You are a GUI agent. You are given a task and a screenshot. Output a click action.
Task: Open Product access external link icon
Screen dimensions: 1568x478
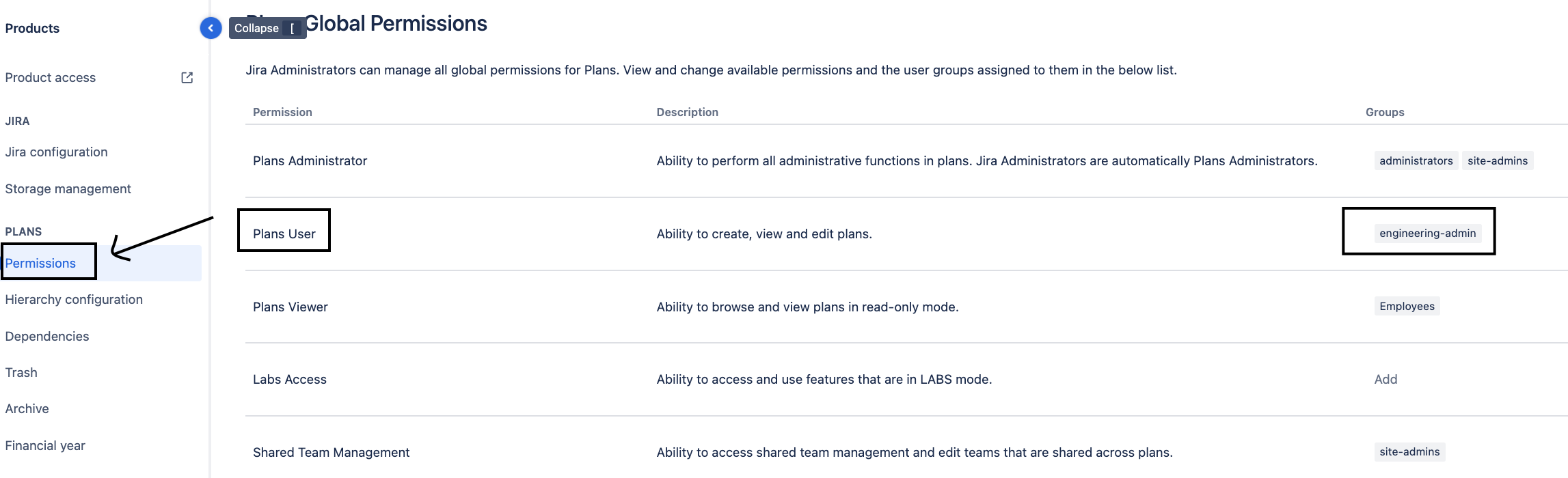(187, 78)
